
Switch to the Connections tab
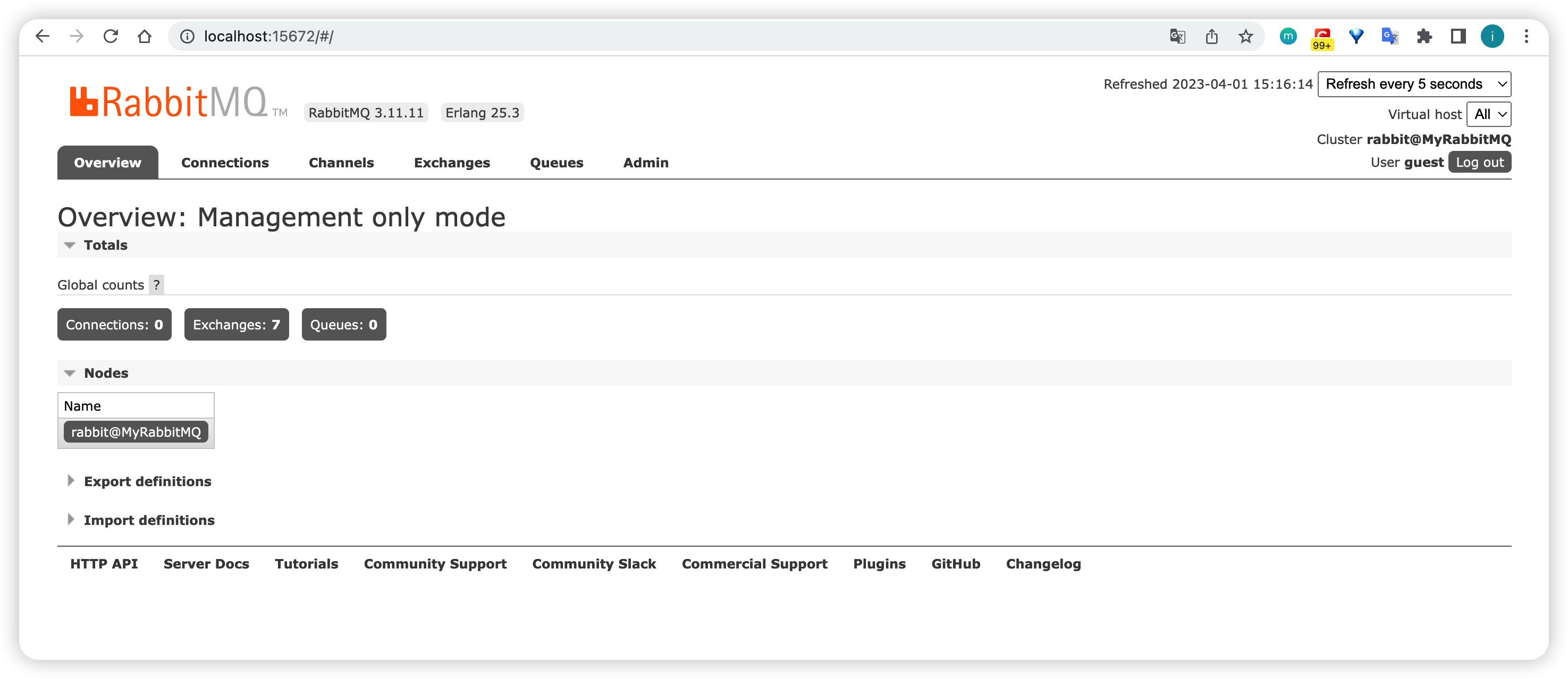click(x=225, y=163)
